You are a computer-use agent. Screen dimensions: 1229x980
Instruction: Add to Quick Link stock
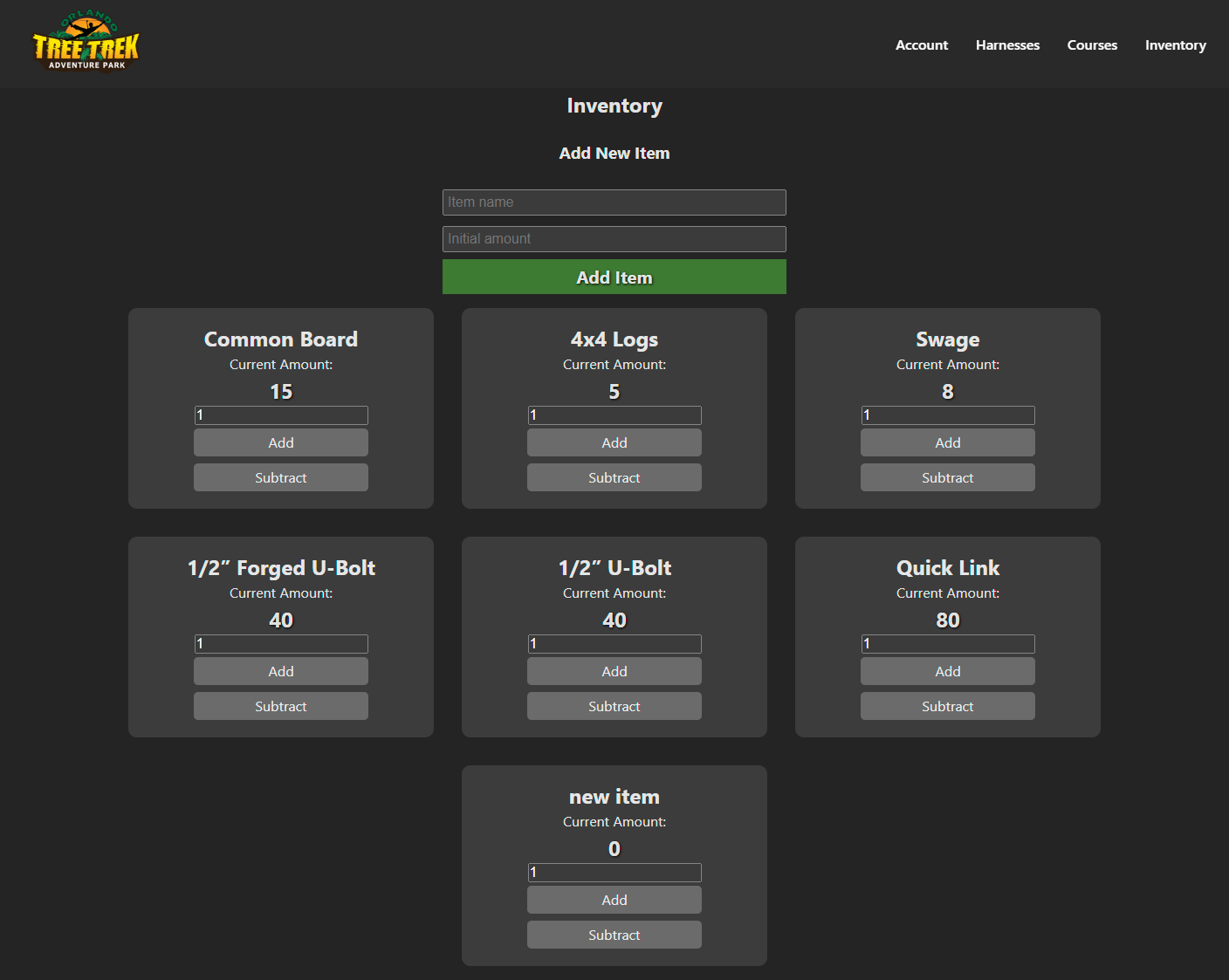[947, 671]
